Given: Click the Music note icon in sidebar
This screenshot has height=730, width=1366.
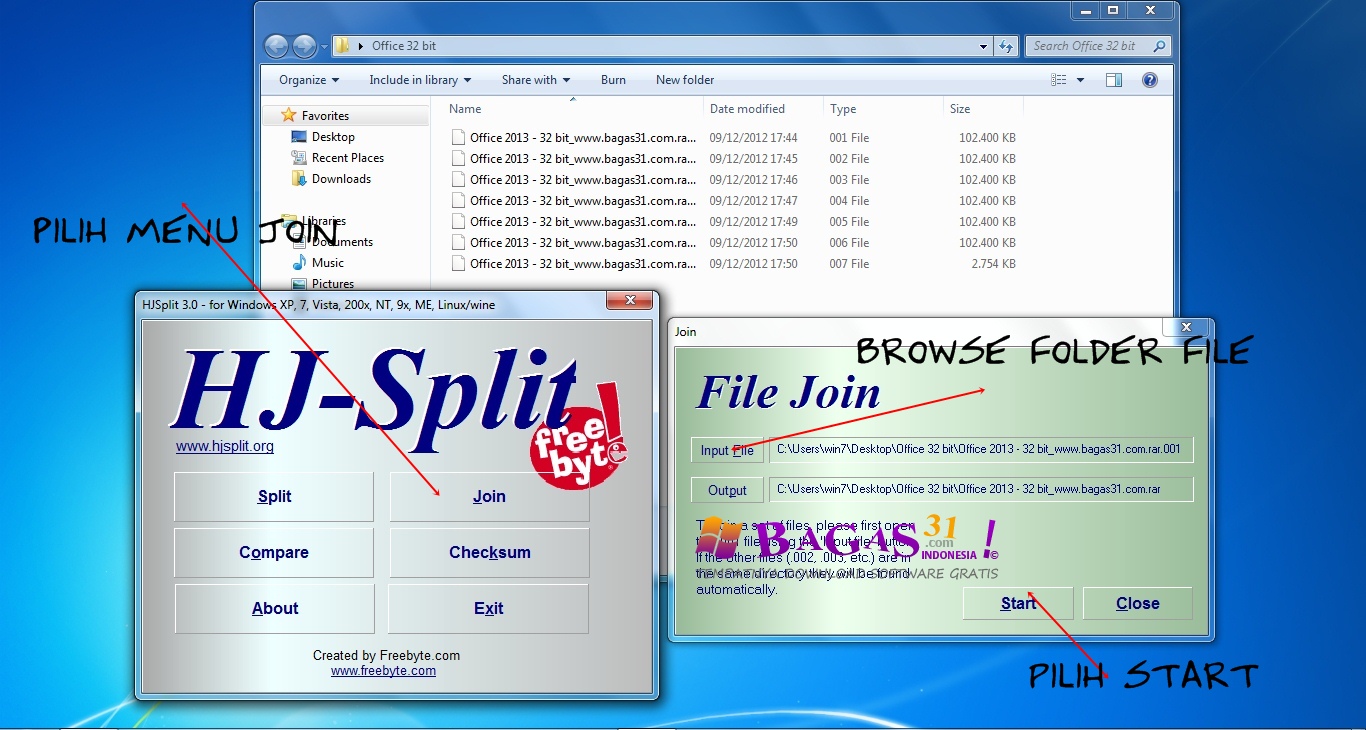Looking at the screenshot, I should pyautogui.click(x=299, y=263).
